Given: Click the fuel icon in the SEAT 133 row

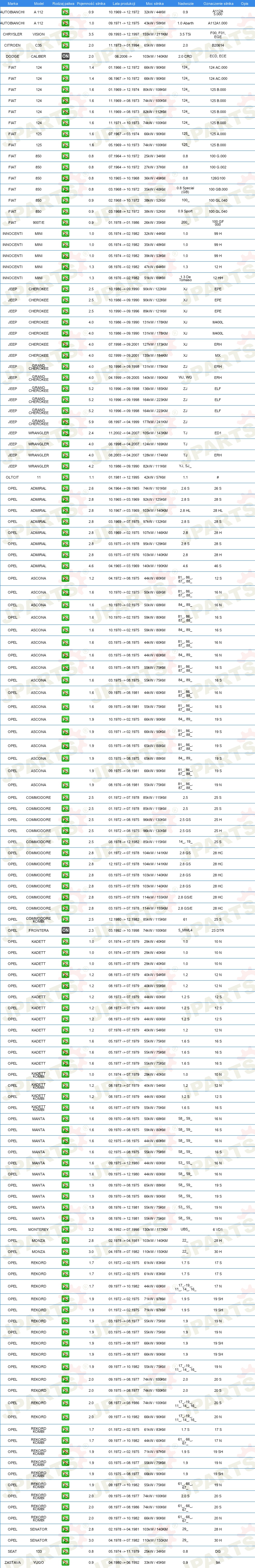Looking at the screenshot, I should point(65,1551).
